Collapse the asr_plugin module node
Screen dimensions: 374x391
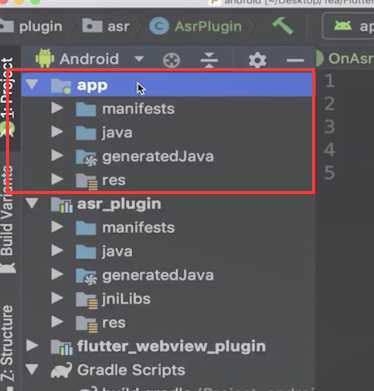pyautogui.click(x=32, y=203)
